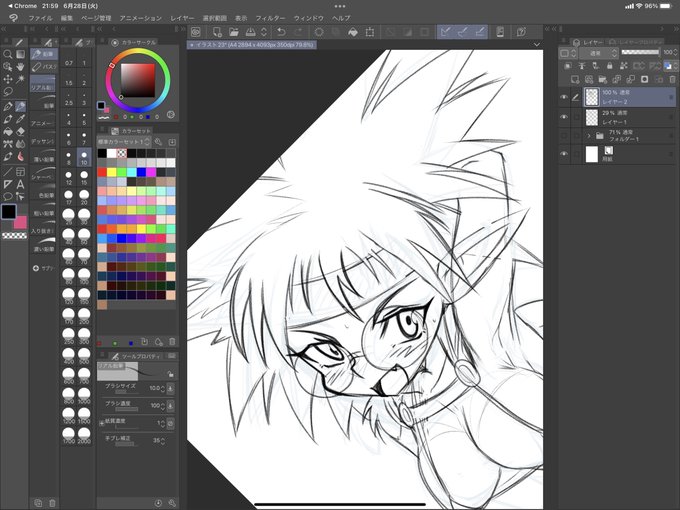680x510 pixels.
Task: Select the Zoom (magnifier) tool
Action: click(x=7, y=54)
